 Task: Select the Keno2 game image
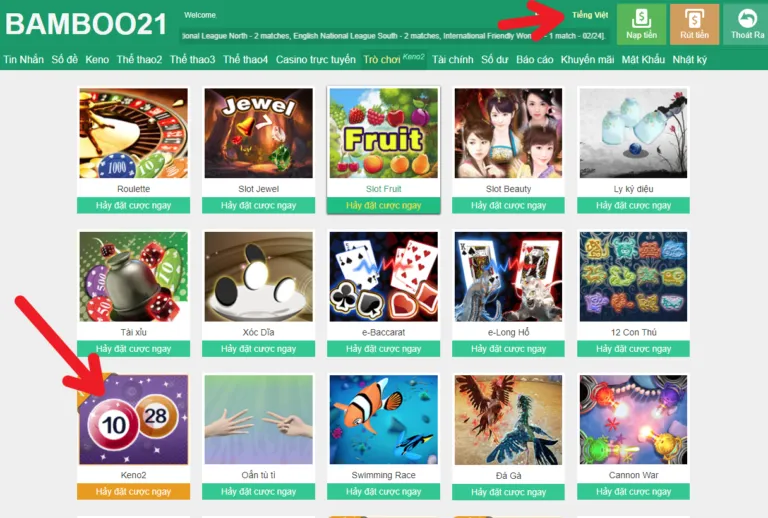click(x=133, y=420)
